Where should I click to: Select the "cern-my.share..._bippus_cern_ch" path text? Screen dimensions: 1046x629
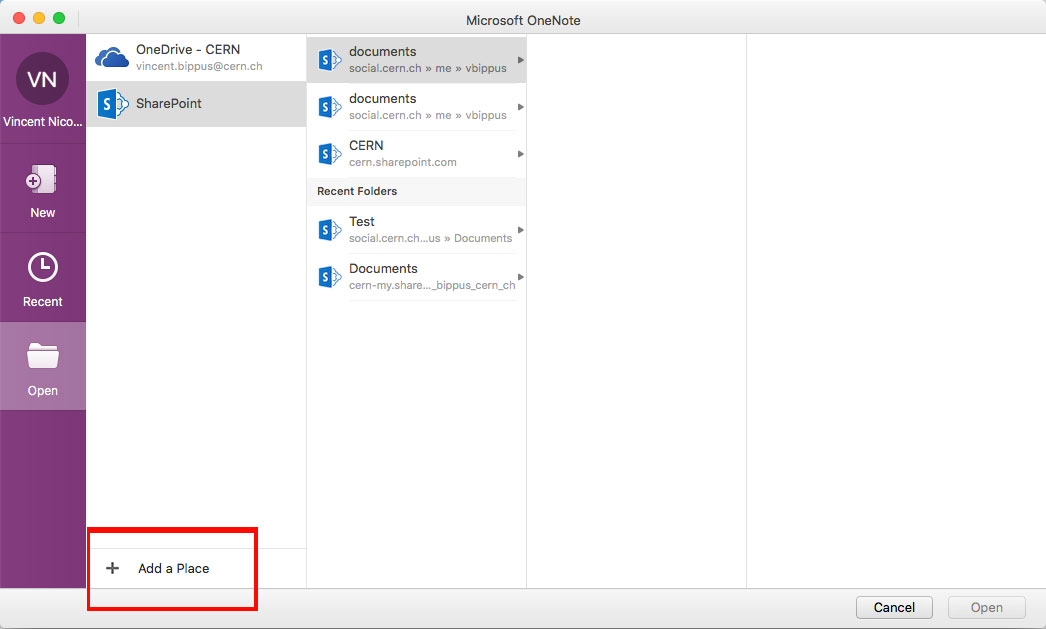(432, 285)
